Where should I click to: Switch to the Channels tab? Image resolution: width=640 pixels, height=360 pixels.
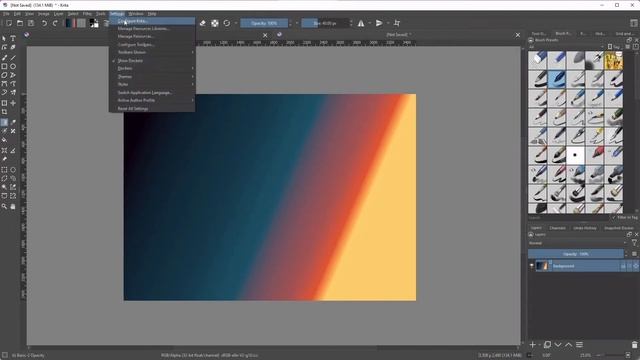click(557, 228)
